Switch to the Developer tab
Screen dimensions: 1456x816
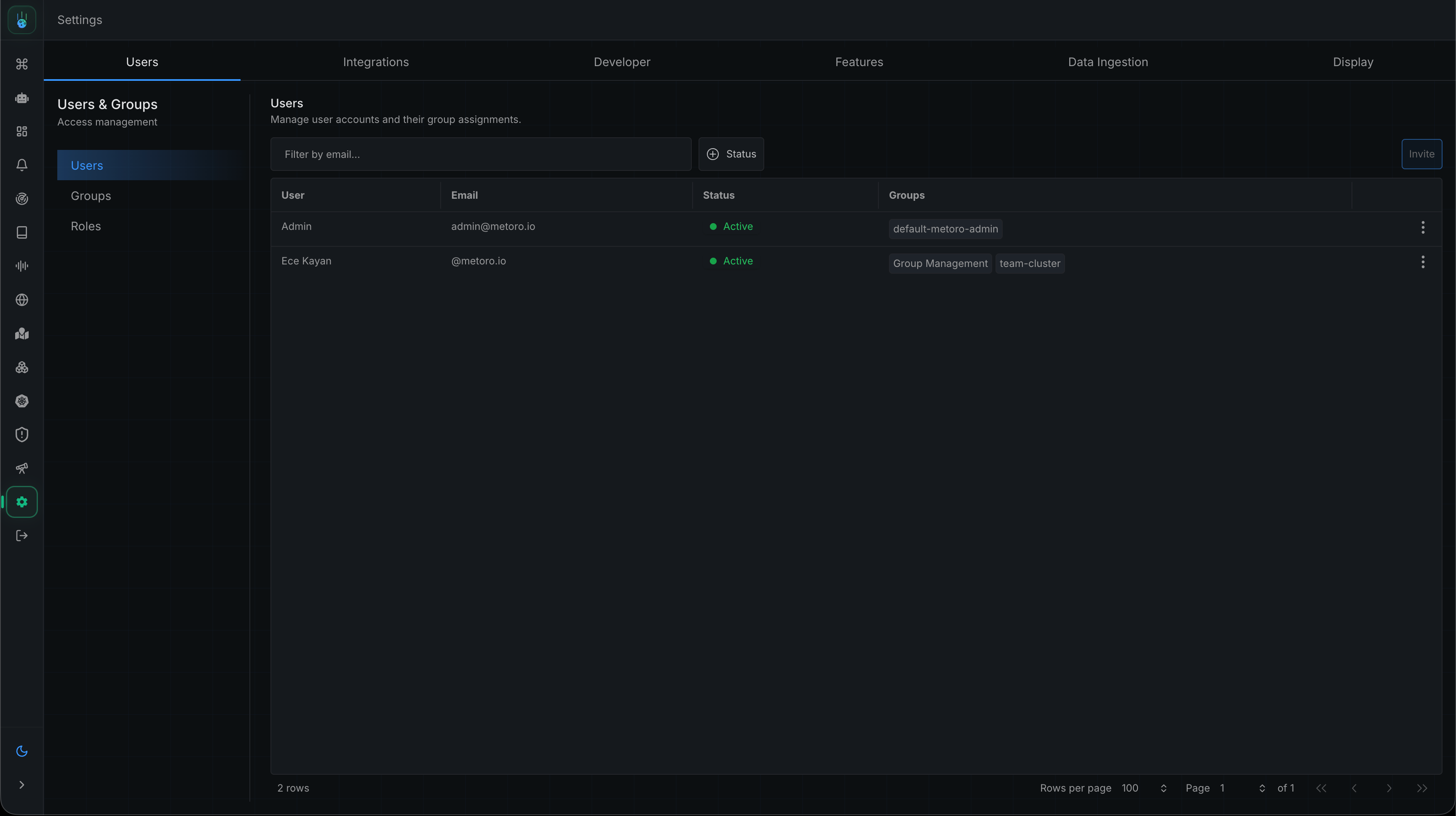pyautogui.click(x=622, y=62)
